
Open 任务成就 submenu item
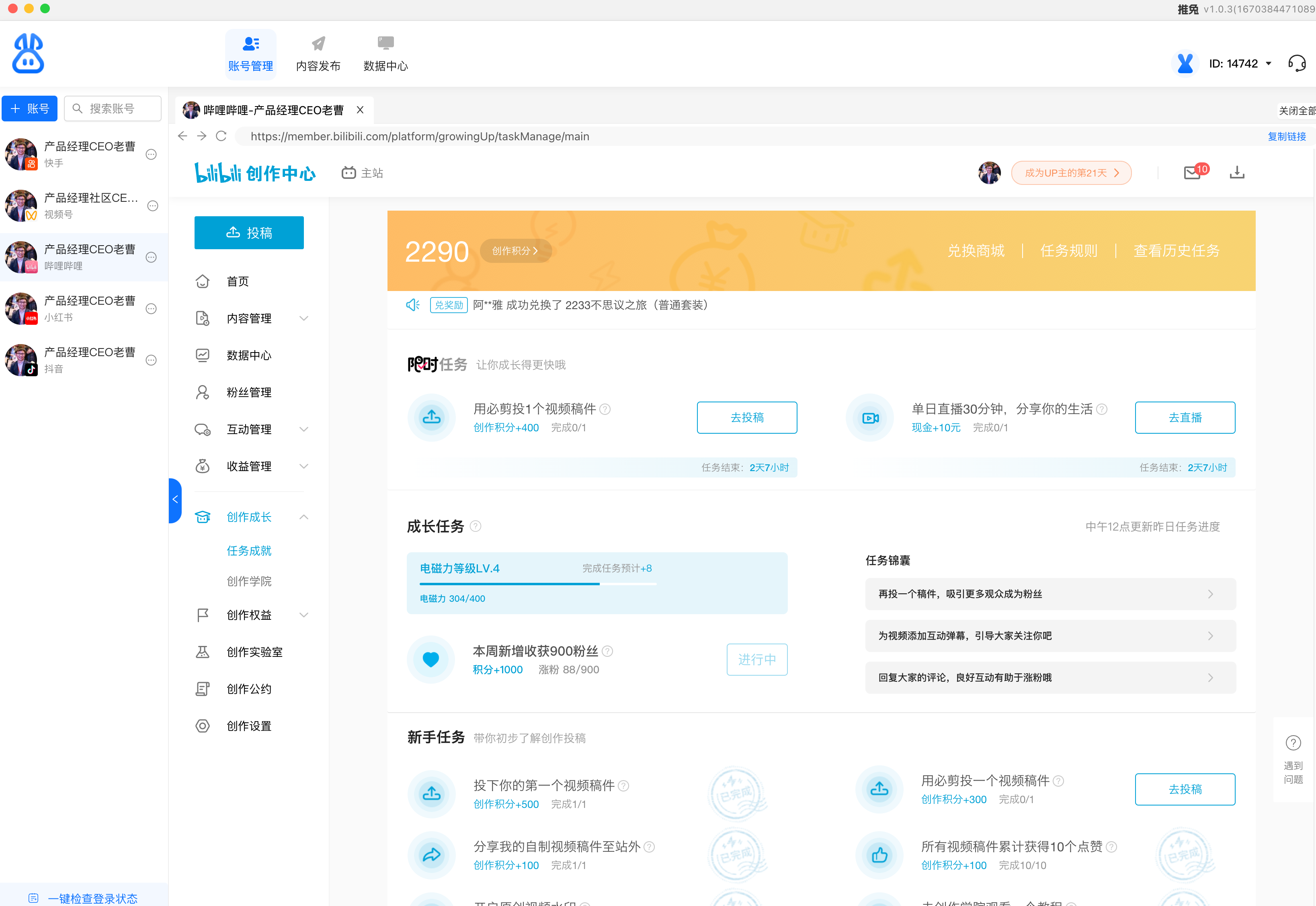coord(249,551)
